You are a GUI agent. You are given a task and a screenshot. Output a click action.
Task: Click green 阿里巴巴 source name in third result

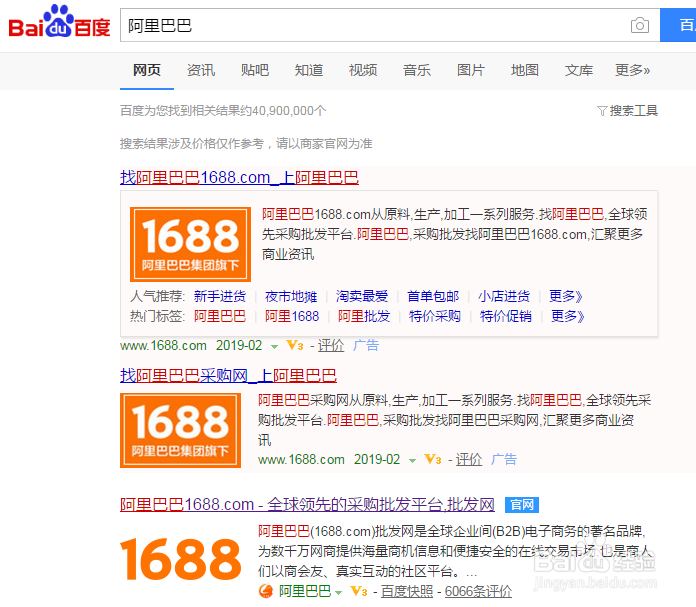pos(305,591)
